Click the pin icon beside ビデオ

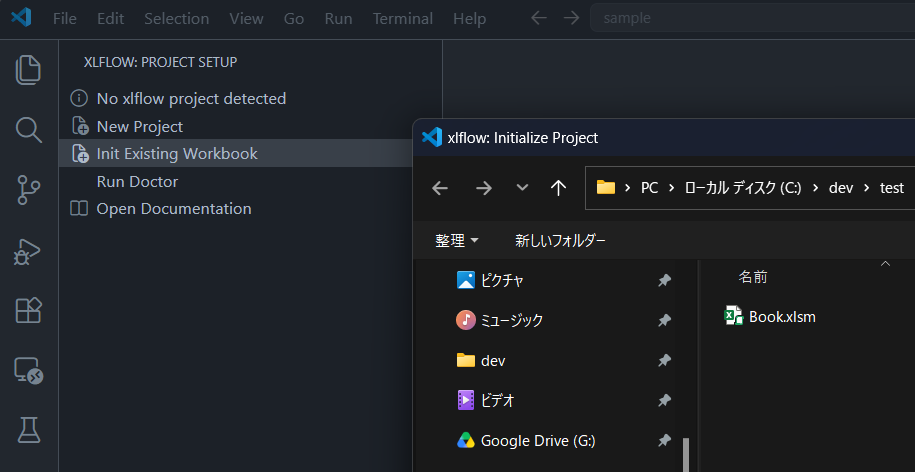coord(664,400)
